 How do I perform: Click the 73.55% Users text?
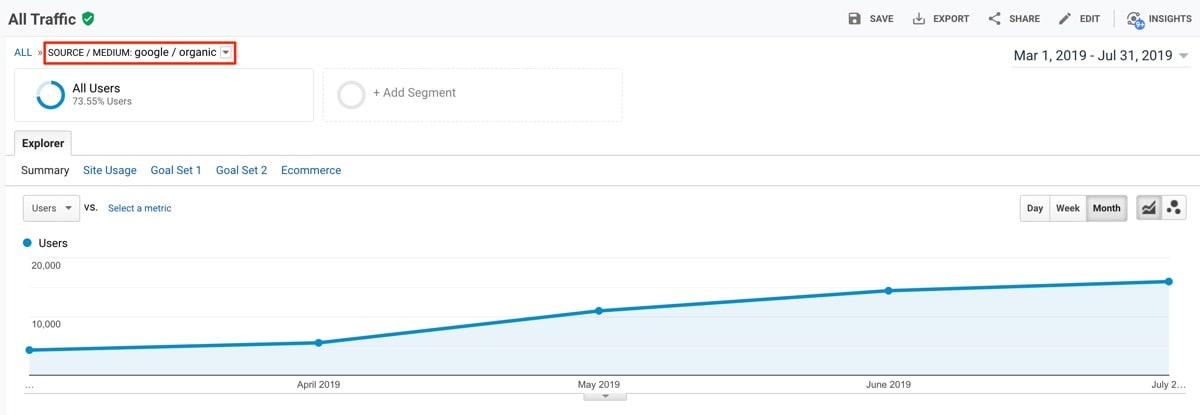click(102, 102)
